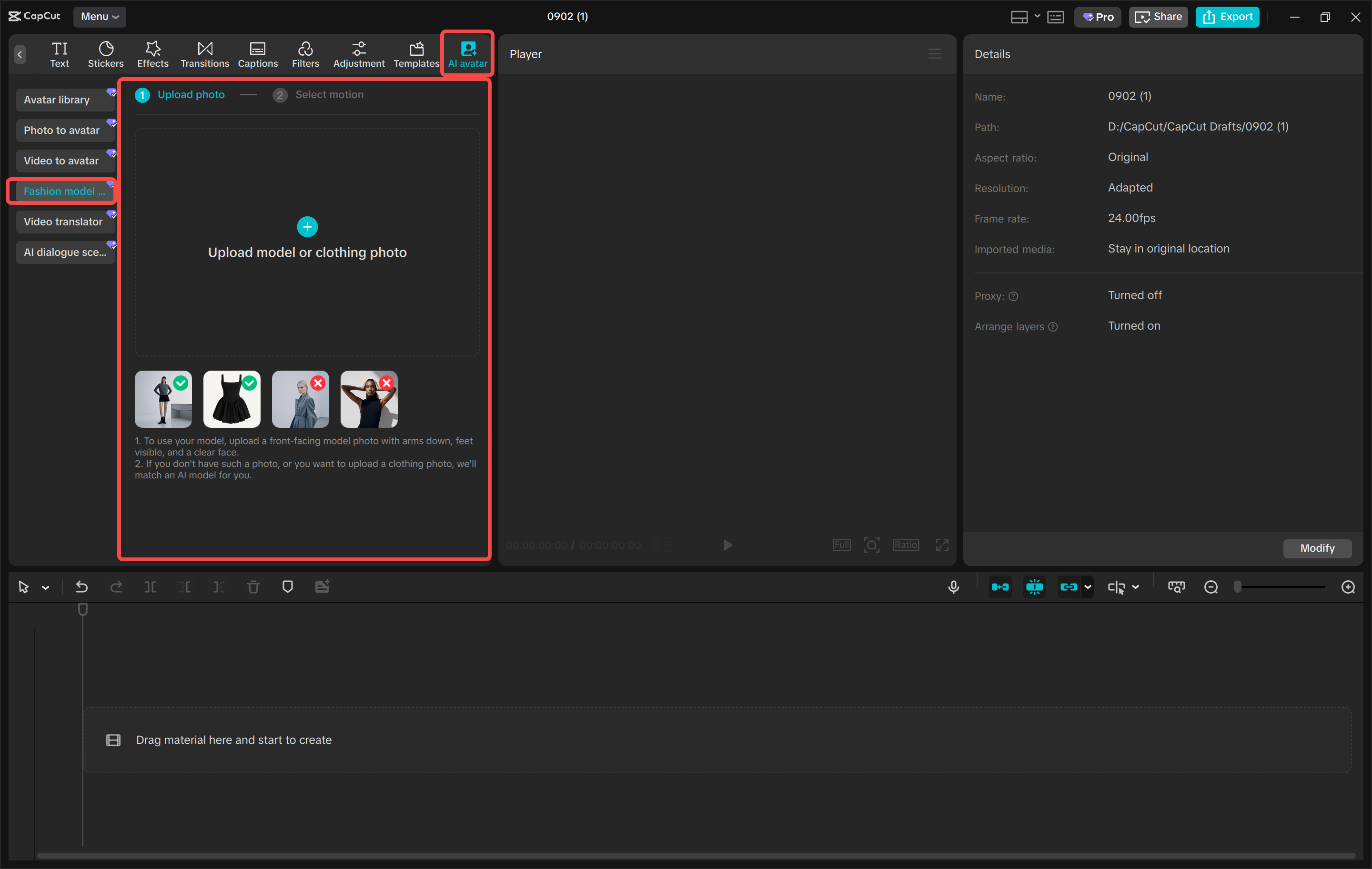Open the AI avatar panel
The height and width of the screenshot is (869, 1372).
pyautogui.click(x=467, y=53)
